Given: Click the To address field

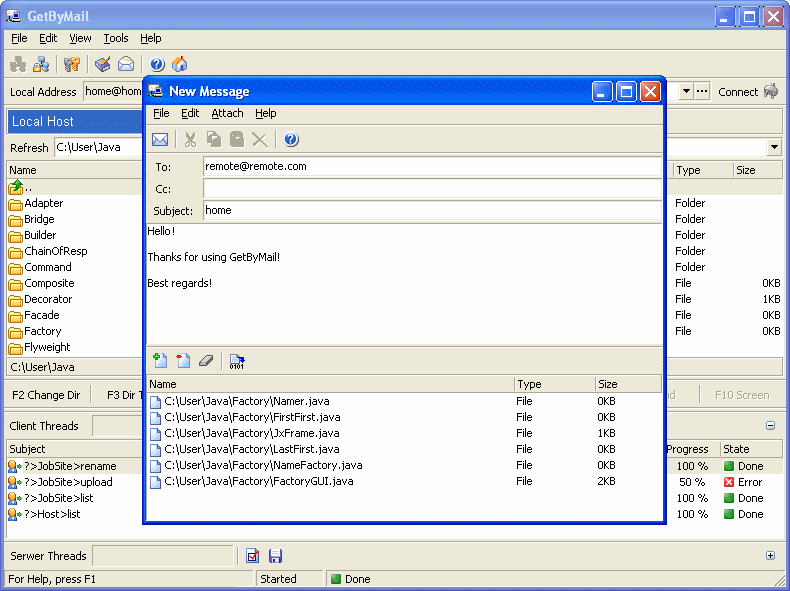Looking at the screenshot, I should (x=432, y=166).
